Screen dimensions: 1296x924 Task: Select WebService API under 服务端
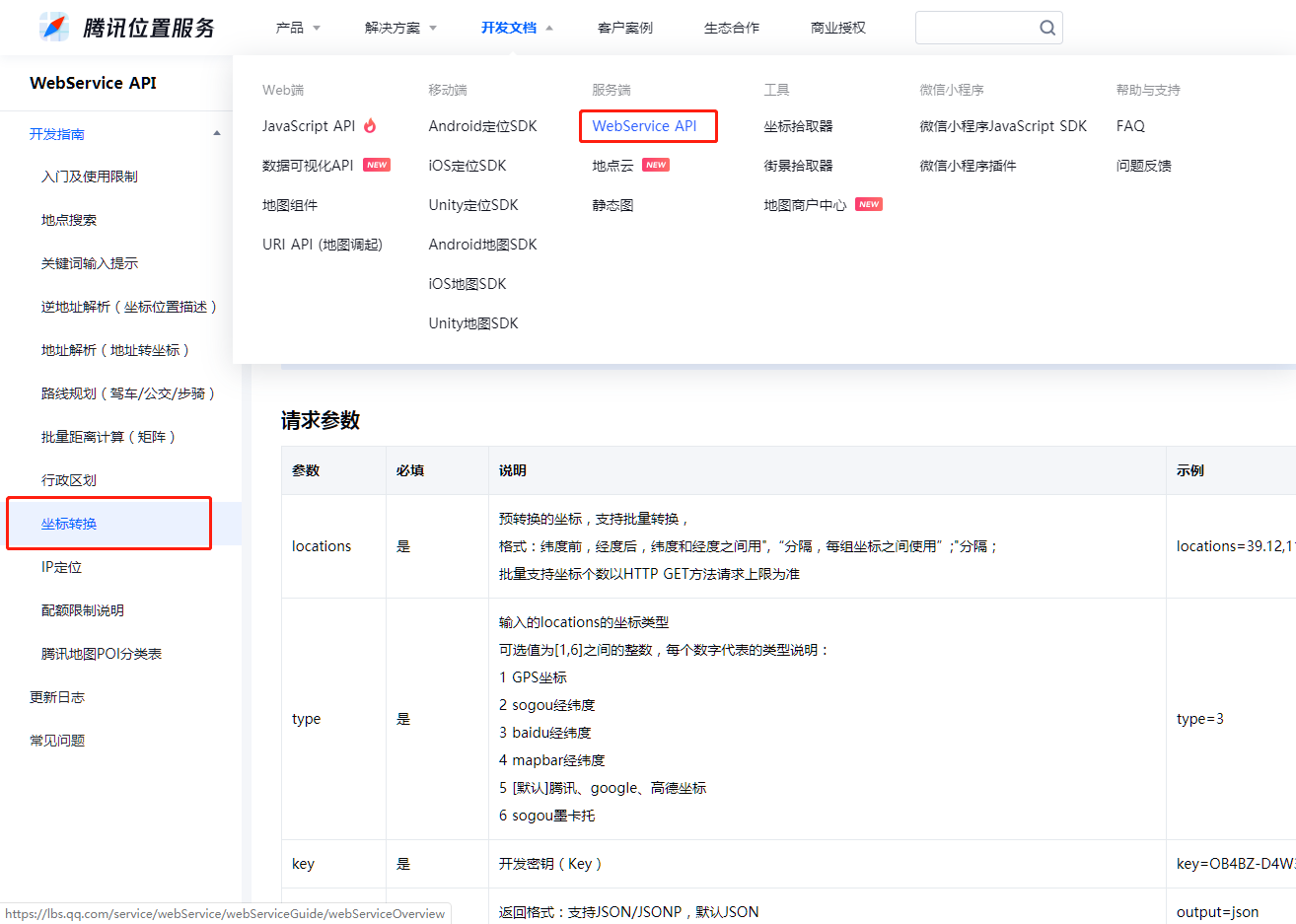pos(645,126)
